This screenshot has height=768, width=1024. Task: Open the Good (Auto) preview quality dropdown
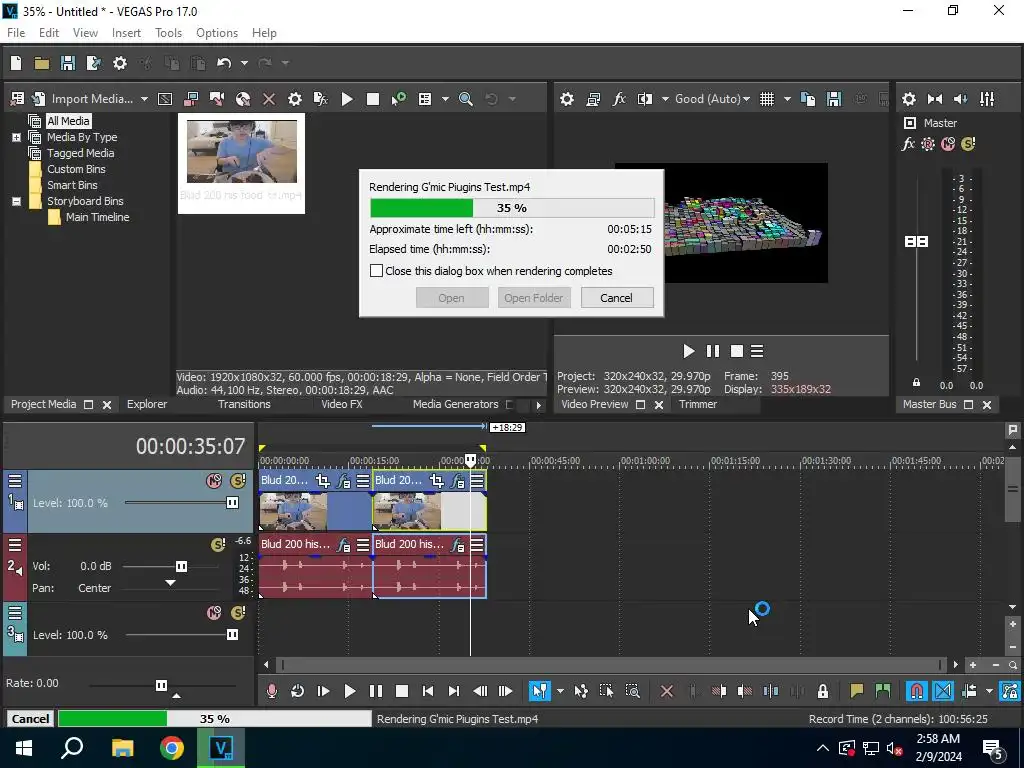coord(712,99)
